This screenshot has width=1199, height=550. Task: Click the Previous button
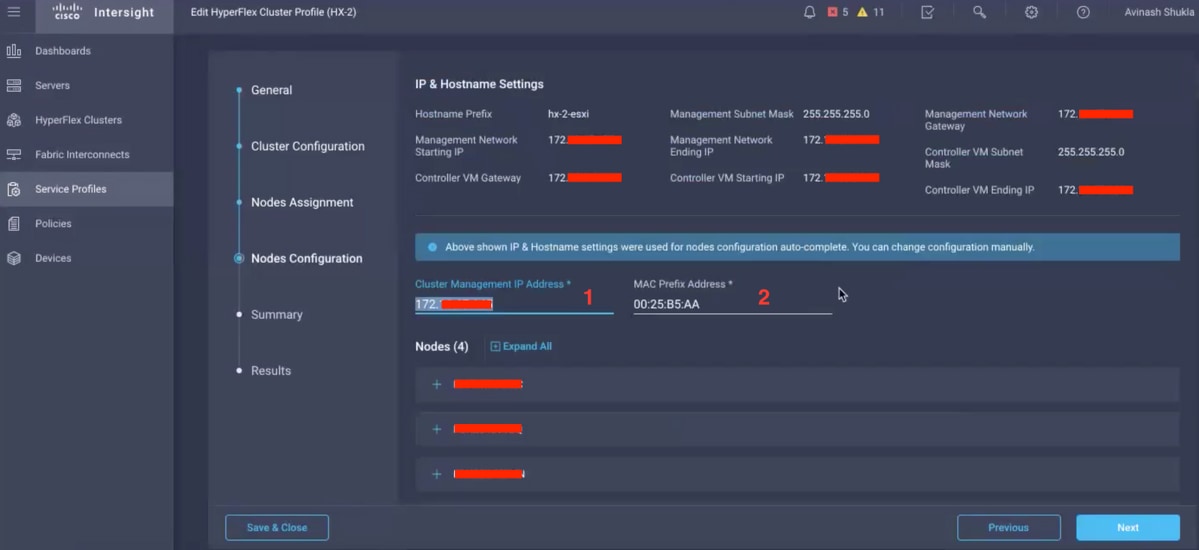click(1009, 528)
